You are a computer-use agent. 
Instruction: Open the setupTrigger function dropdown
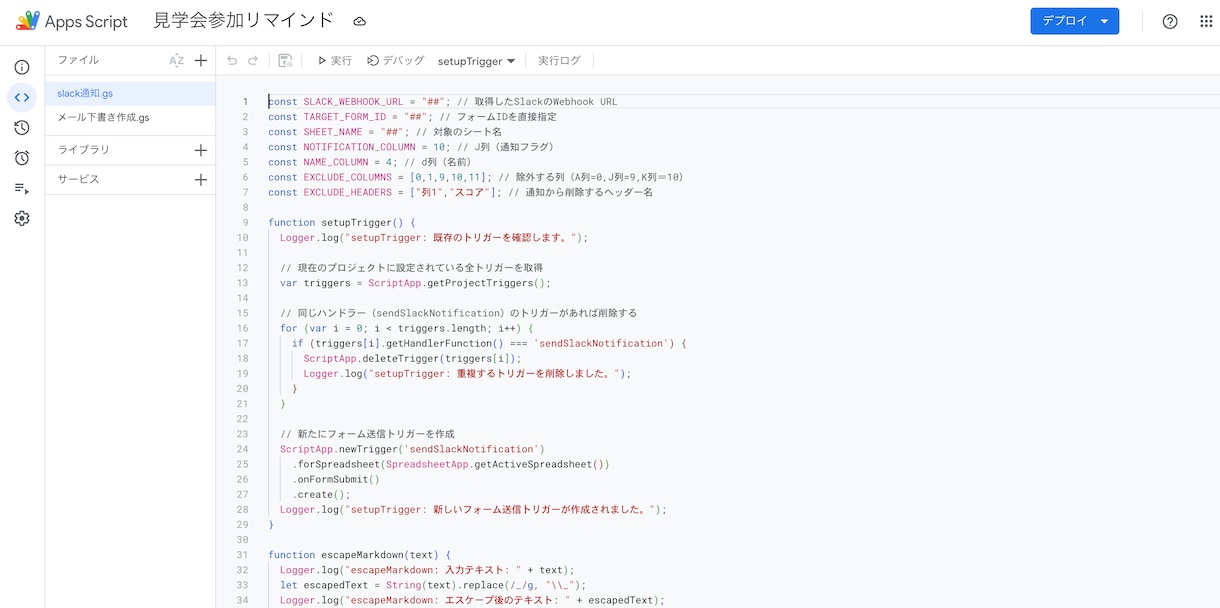point(477,61)
